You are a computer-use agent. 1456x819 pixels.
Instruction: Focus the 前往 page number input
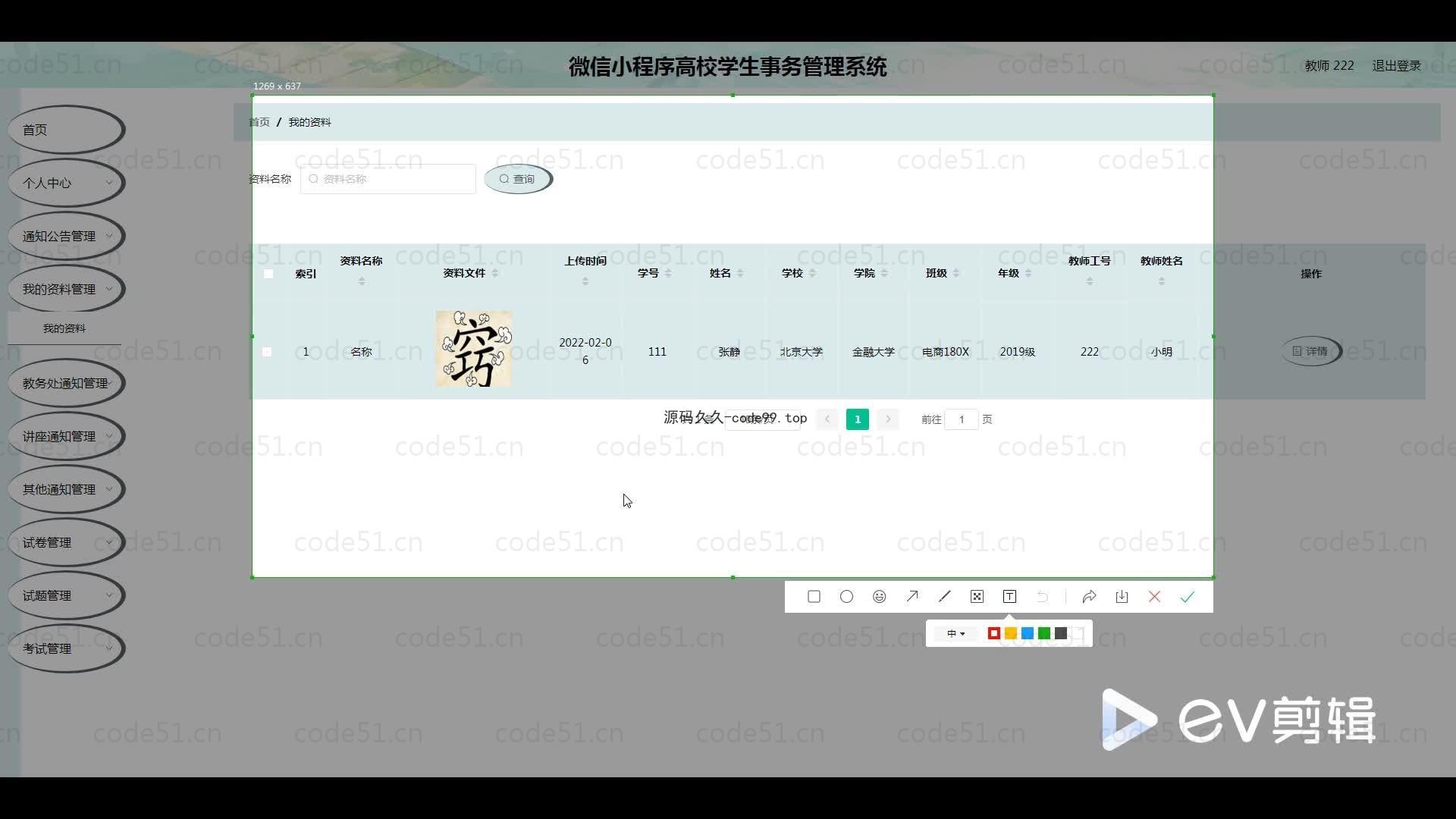[962, 419]
